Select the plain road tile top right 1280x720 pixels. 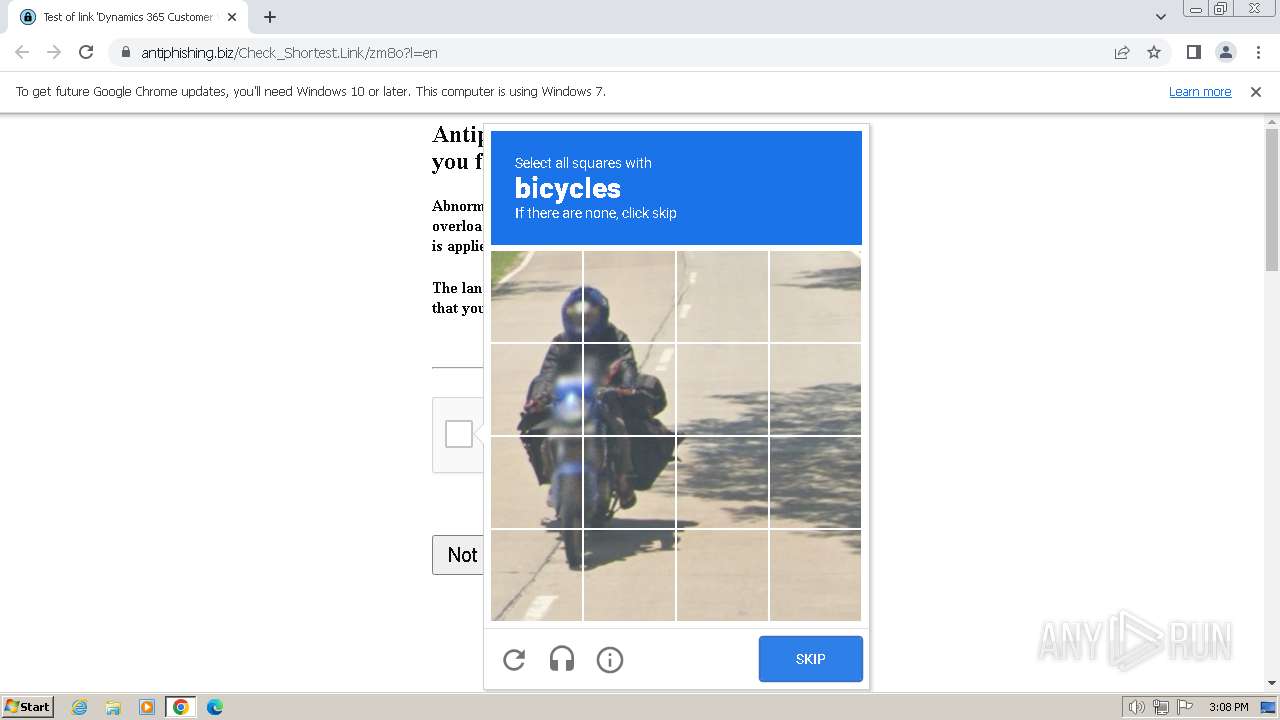tap(816, 296)
